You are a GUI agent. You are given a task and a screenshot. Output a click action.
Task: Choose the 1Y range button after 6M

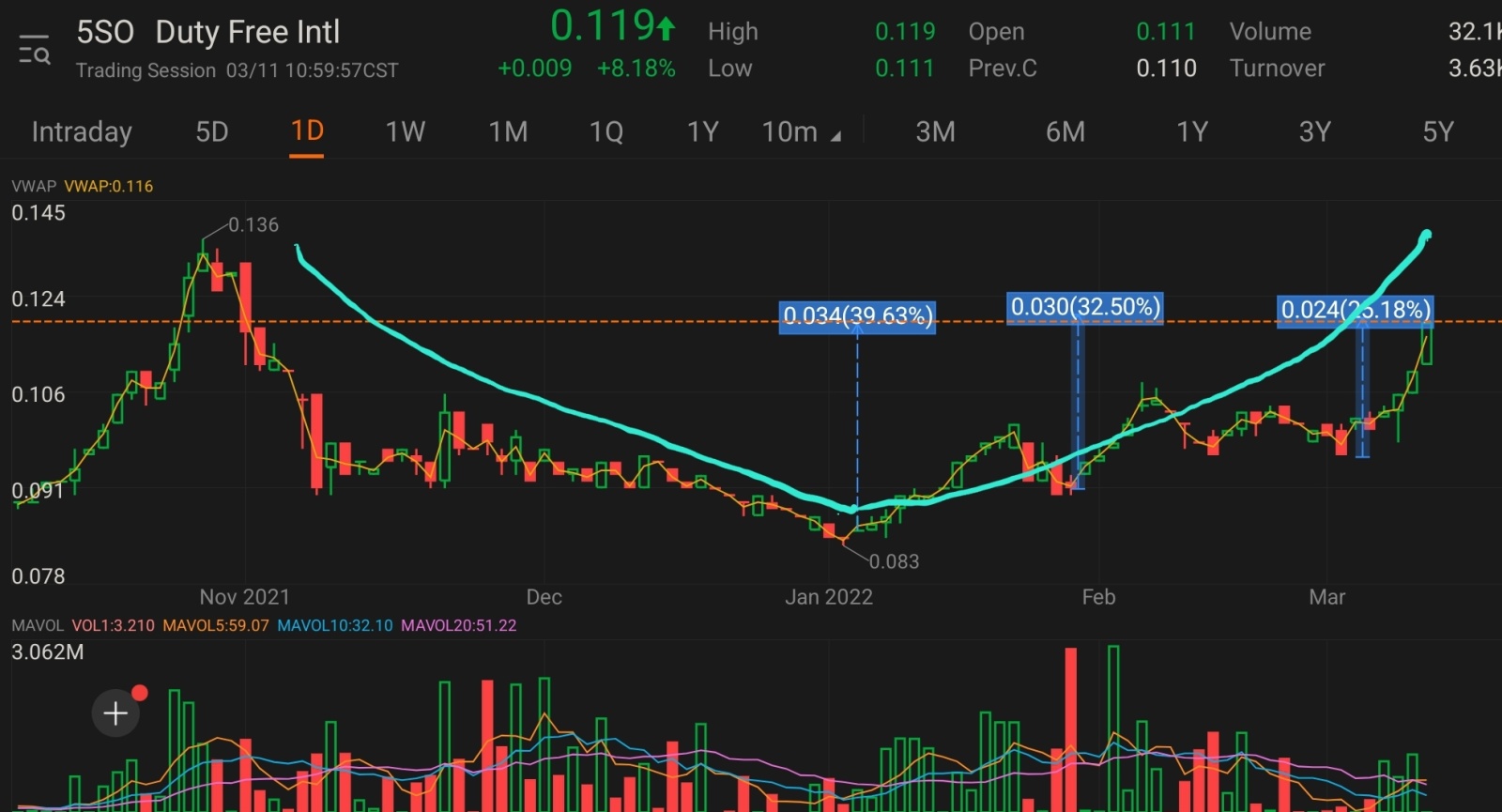tap(1192, 132)
